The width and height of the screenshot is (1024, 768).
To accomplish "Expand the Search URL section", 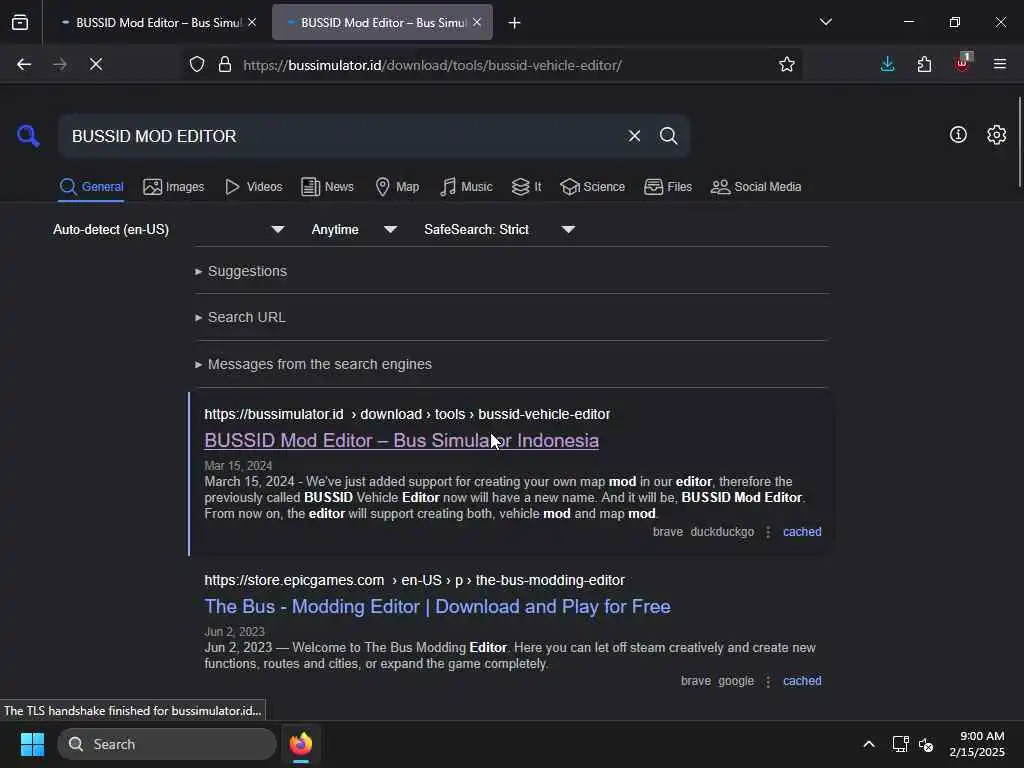I will tap(240, 317).
